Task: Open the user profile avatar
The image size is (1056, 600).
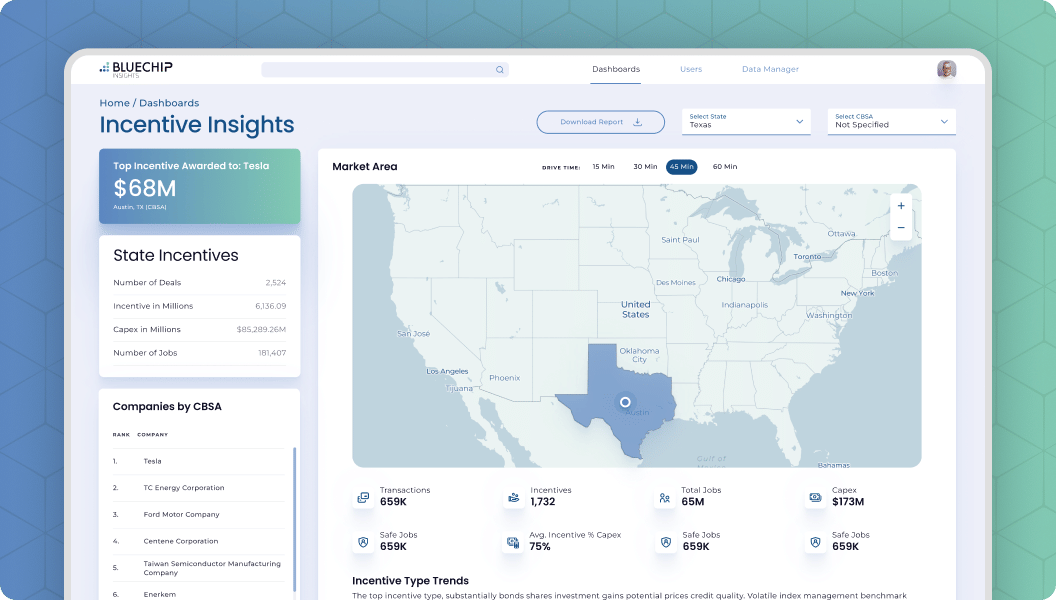Action: click(x=946, y=69)
